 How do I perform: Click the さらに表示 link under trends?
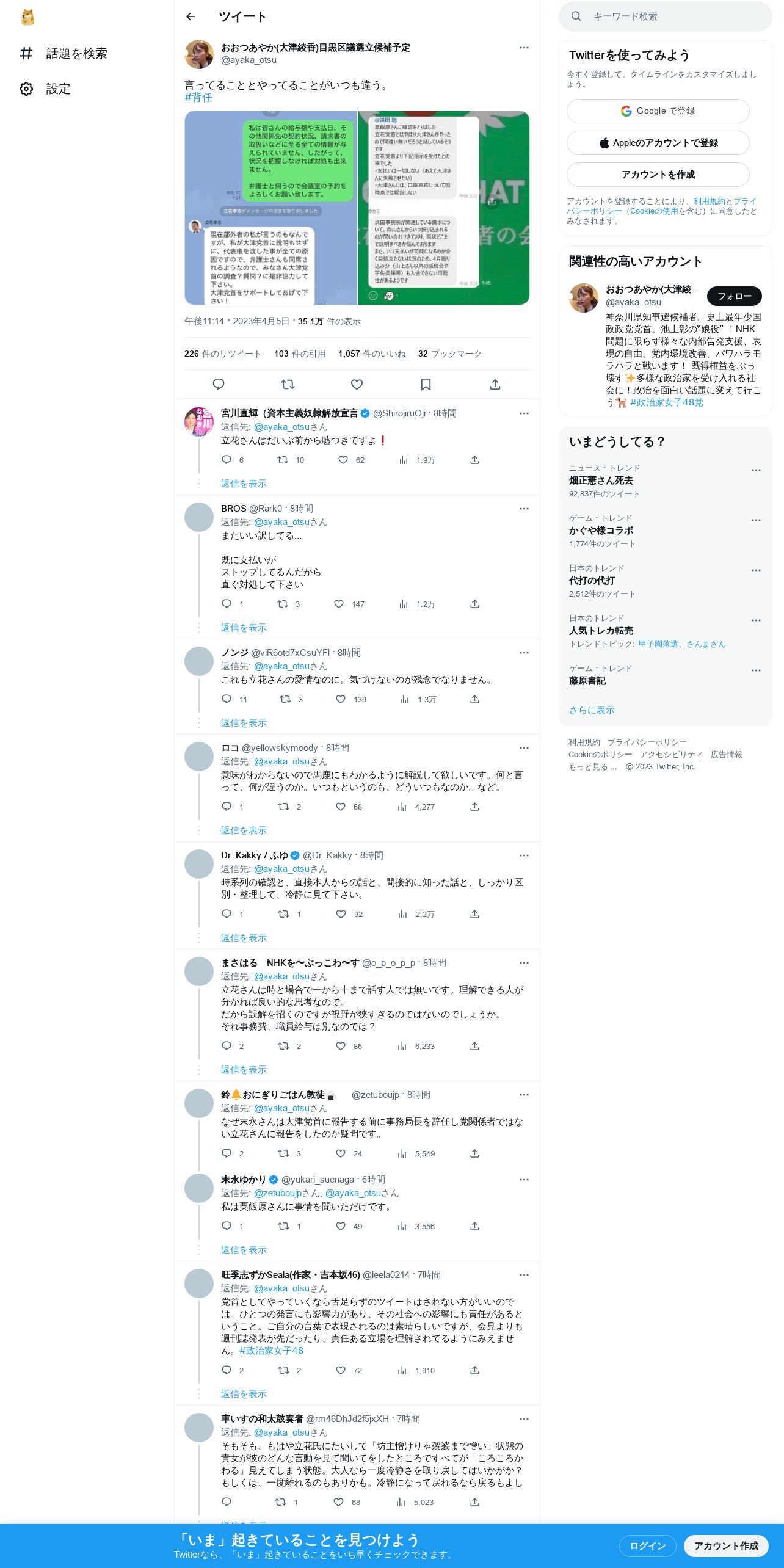pyautogui.click(x=592, y=710)
